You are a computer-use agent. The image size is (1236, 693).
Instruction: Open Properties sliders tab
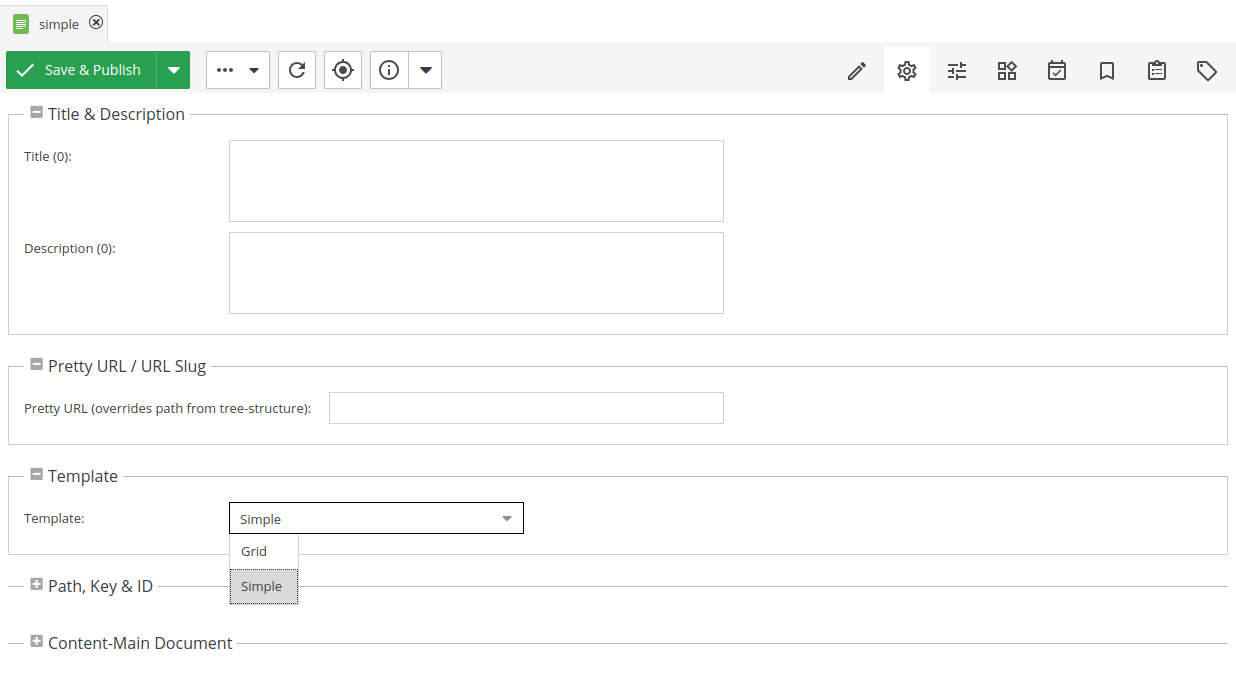point(957,71)
